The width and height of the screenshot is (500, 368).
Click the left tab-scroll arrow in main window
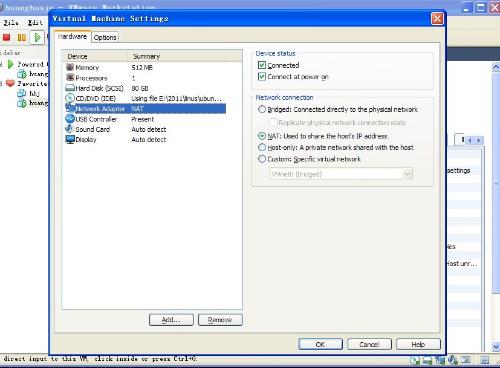click(470, 140)
